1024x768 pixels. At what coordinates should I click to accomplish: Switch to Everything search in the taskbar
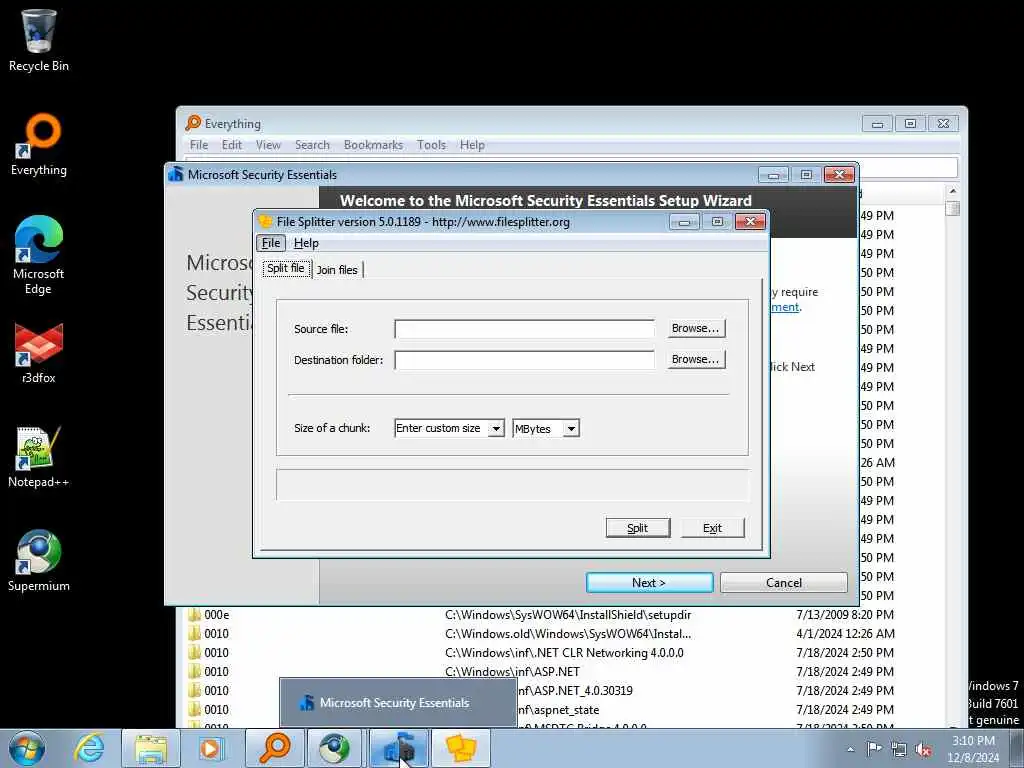point(274,748)
